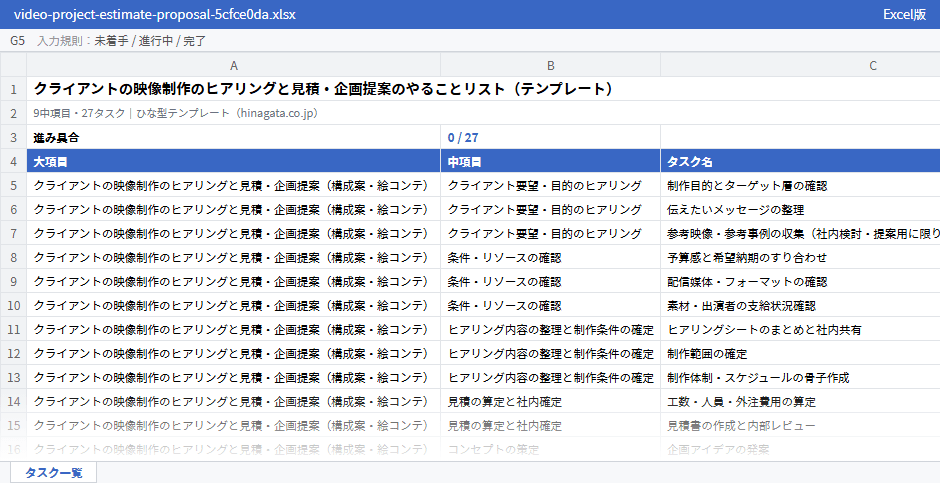The height and width of the screenshot is (483, 940).
Task: Click the 進み具合 cell
Action: click(234, 137)
